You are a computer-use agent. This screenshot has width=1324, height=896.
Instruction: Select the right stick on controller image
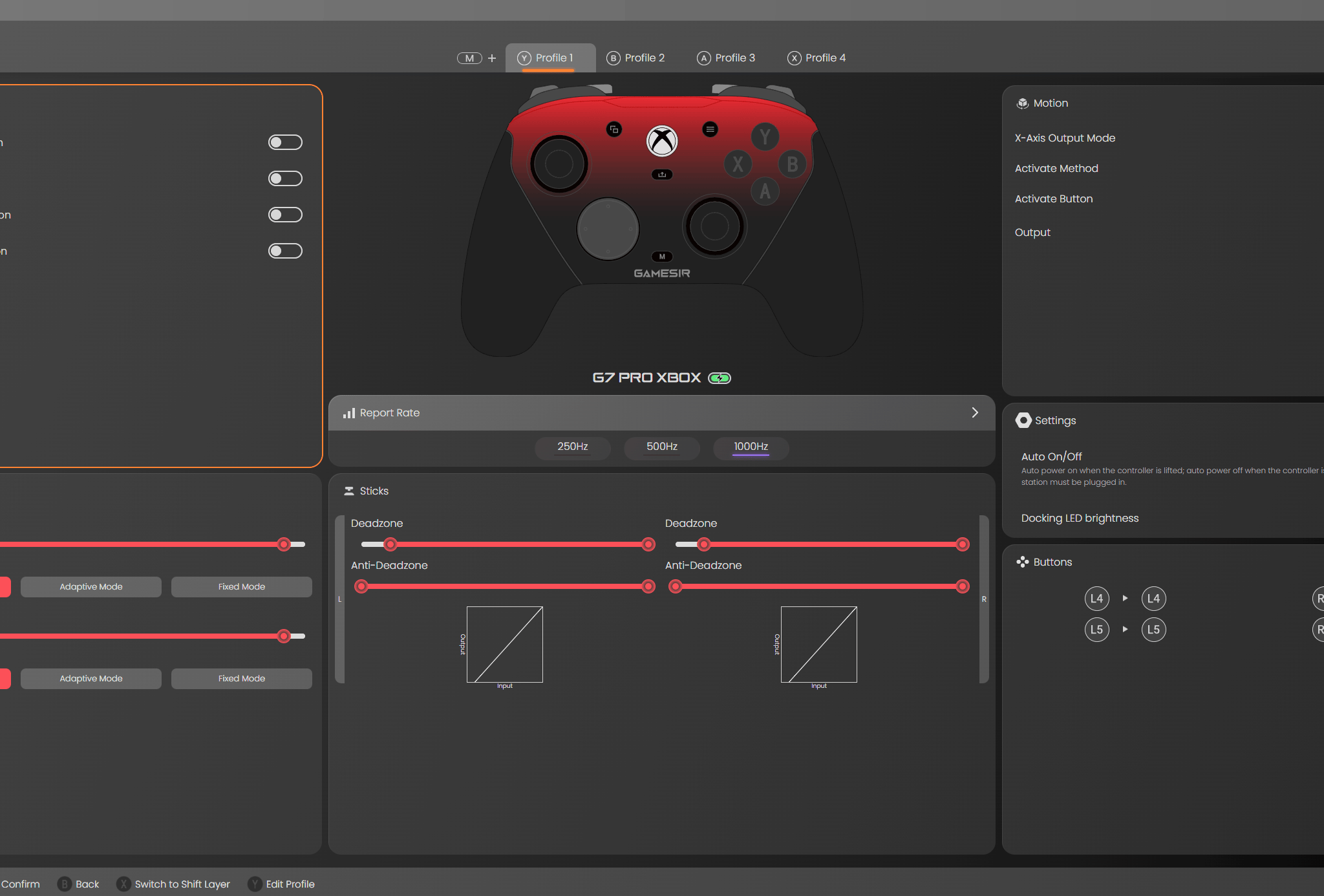(714, 226)
